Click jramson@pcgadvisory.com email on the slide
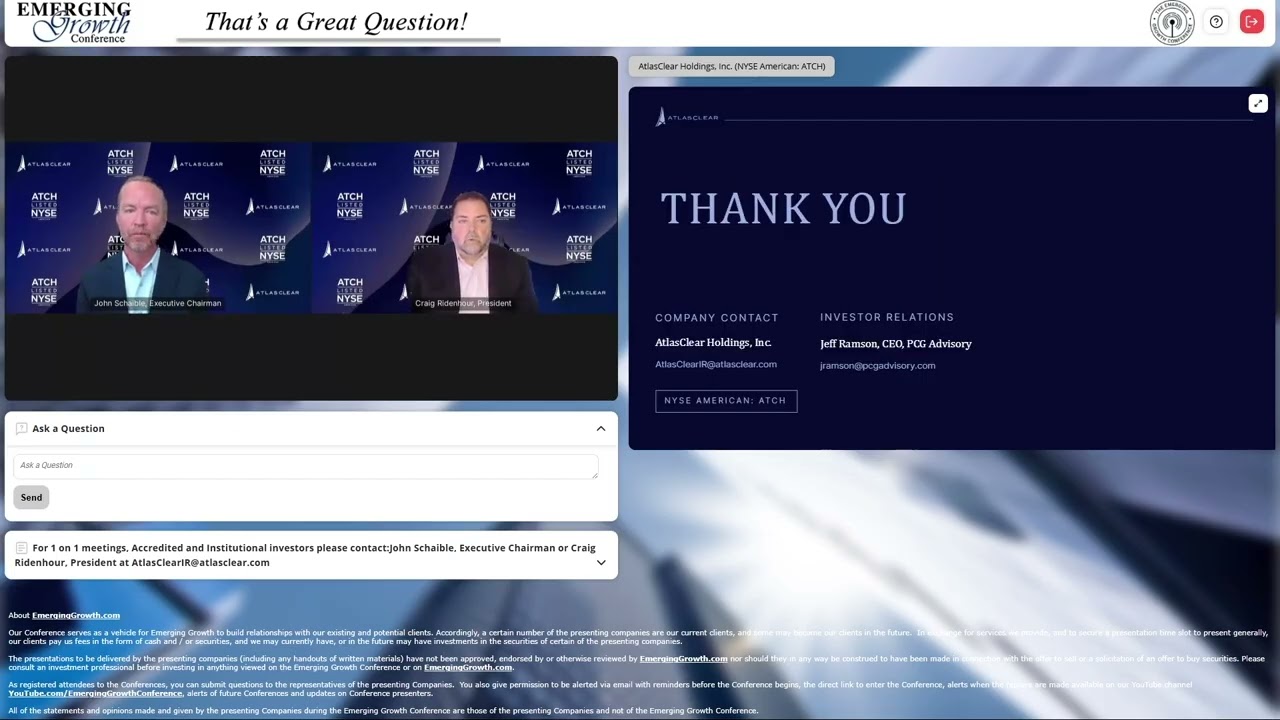This screenshot has height=720, width=1280. point(878,366)
